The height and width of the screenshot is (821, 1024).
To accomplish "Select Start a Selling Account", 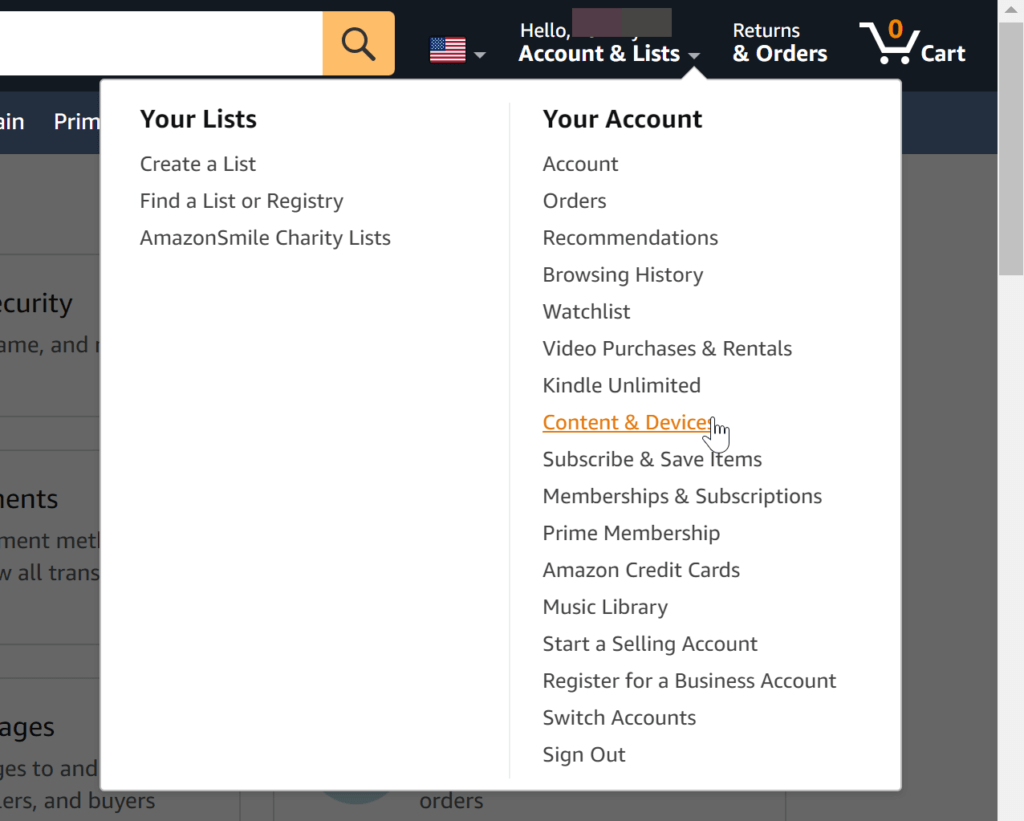I will click(650, 644).
